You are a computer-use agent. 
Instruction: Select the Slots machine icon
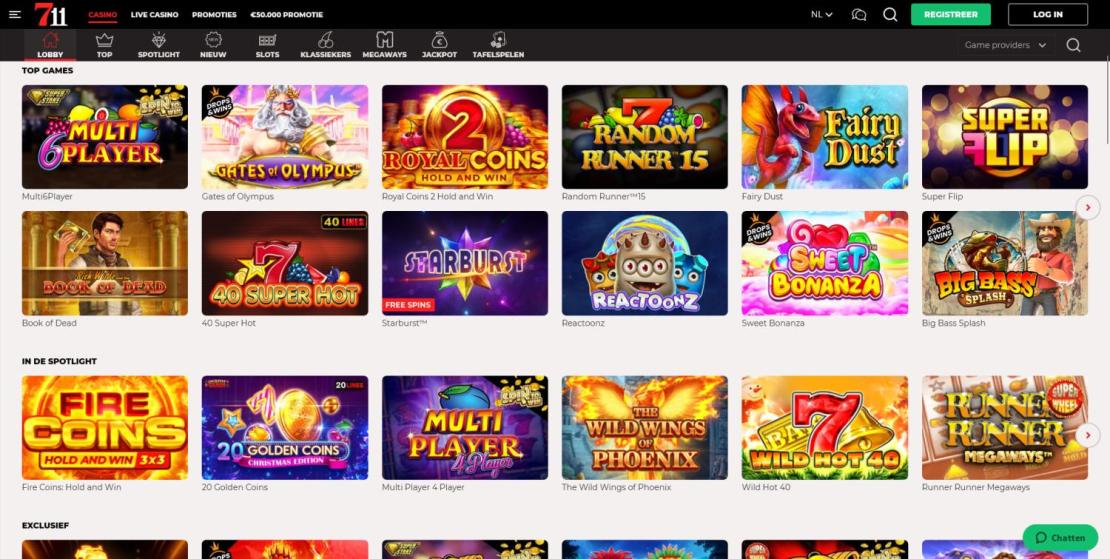(x=267, y=40)
